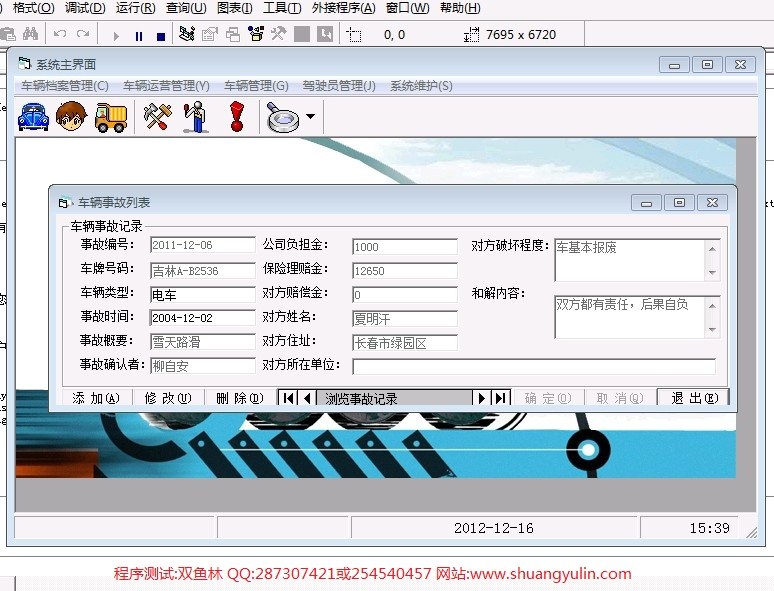Open the 驾驶员管理 menu
This screenshot has height=591, width=774.
(339, 86)
